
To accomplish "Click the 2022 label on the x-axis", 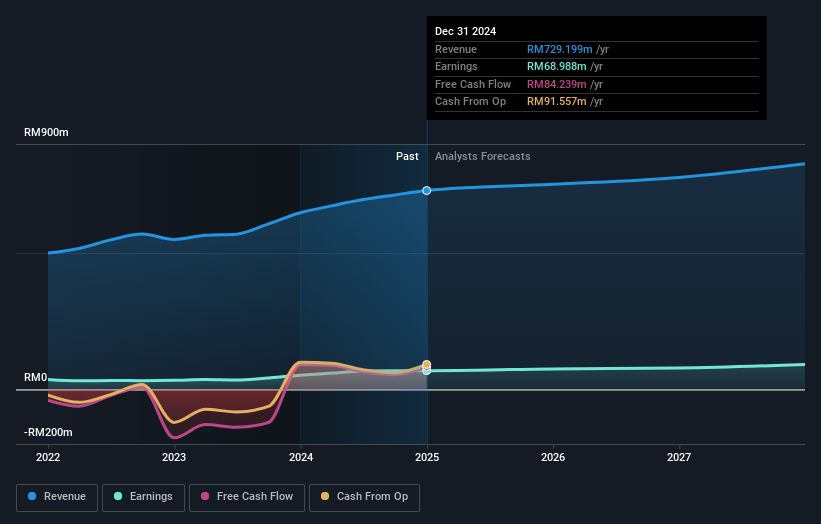I will [48, 457].
